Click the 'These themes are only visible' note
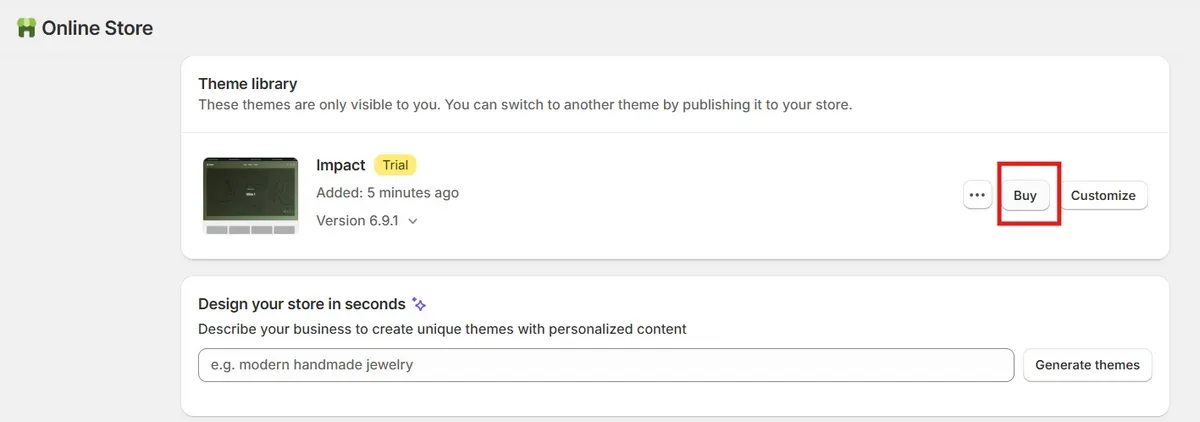 (x=525, y=104)
